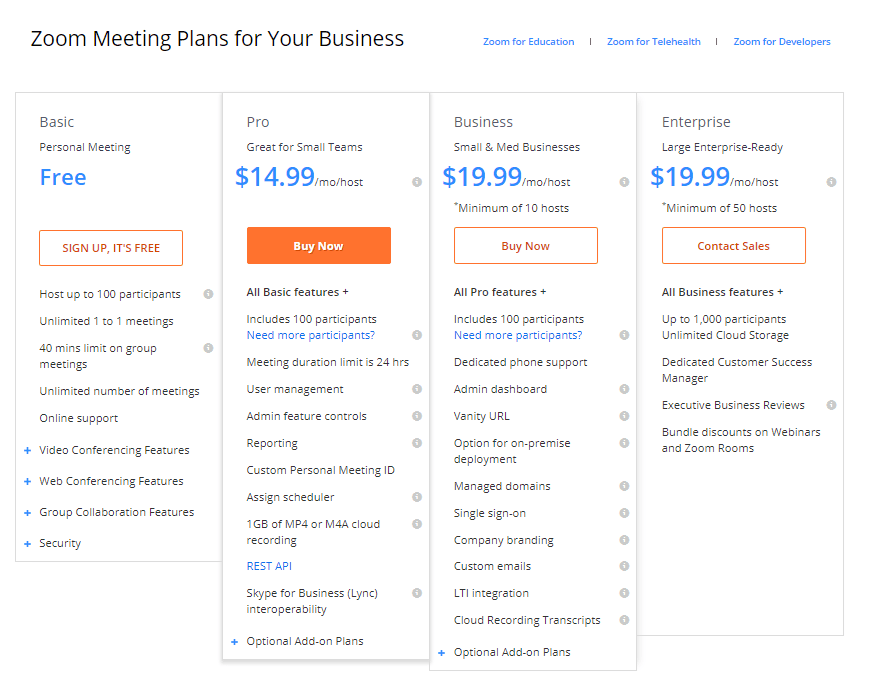
Task: Click Minimum of 50 hosts note
Action: (720, 208)
